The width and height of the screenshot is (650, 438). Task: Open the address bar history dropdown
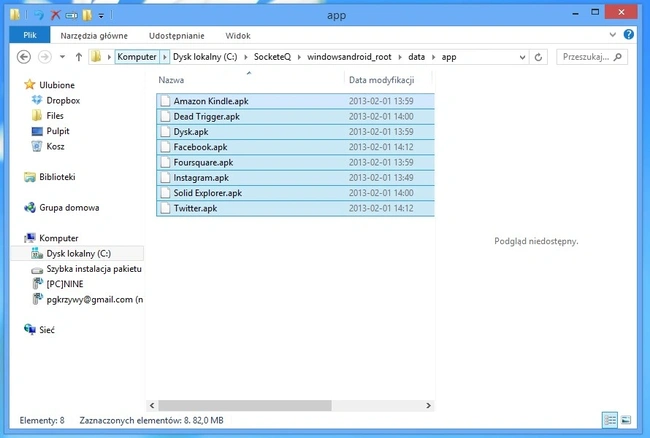coord(522,57)
